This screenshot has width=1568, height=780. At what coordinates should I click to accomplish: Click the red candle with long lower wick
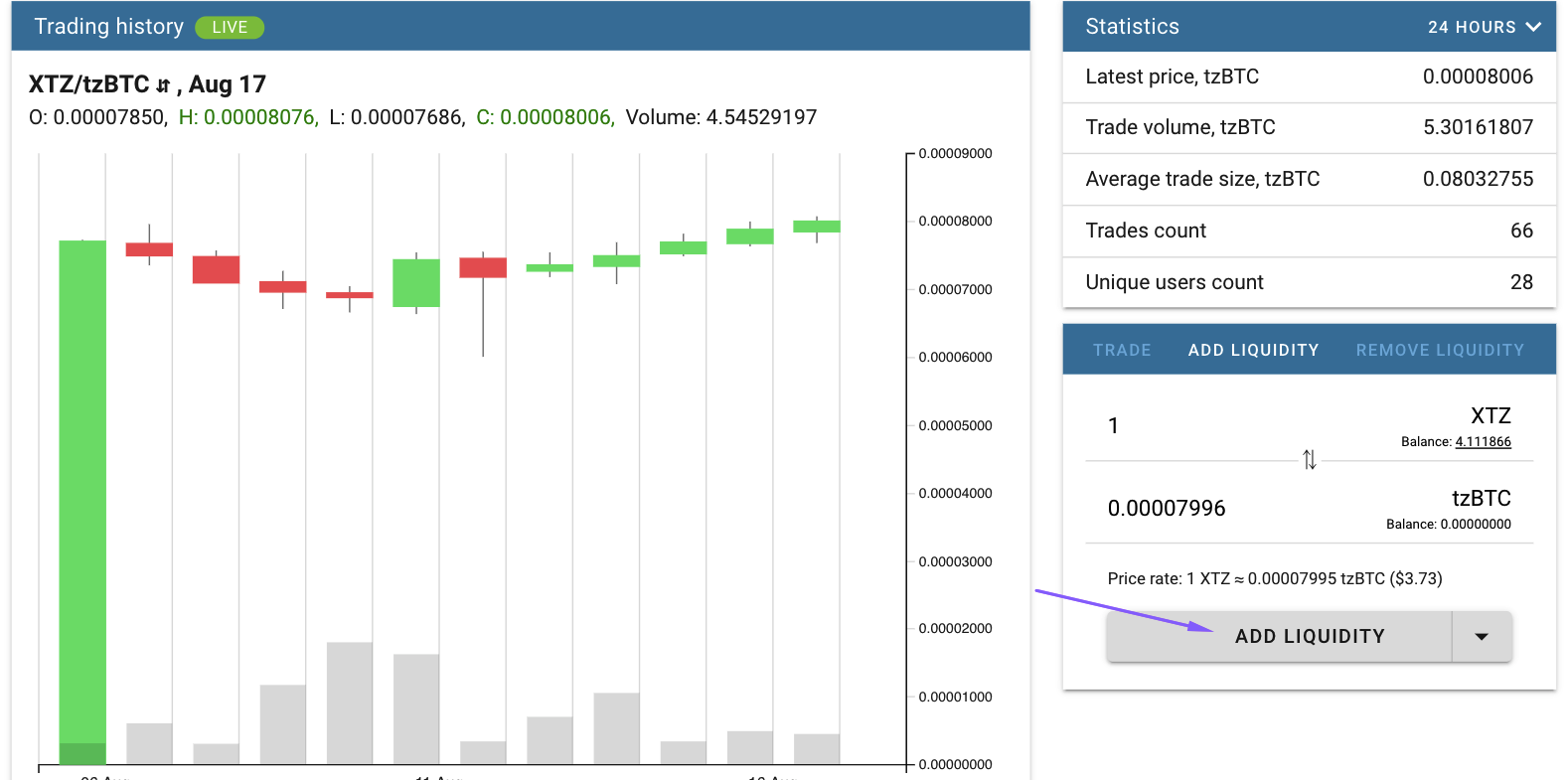click(x=483, y=267)
